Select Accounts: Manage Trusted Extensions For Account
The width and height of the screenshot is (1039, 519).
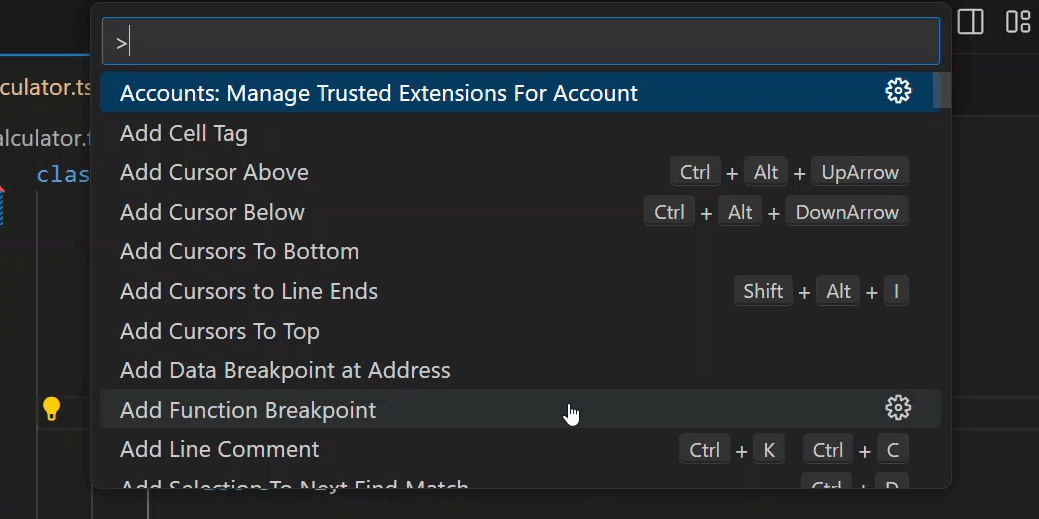tap(378, 93)
